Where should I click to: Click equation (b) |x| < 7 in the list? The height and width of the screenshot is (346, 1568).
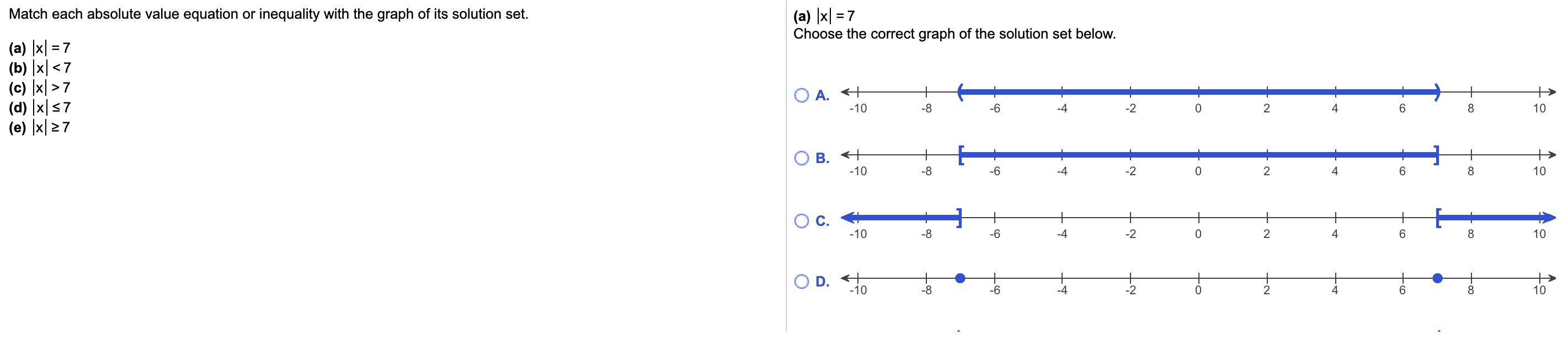tap(40, 68)
